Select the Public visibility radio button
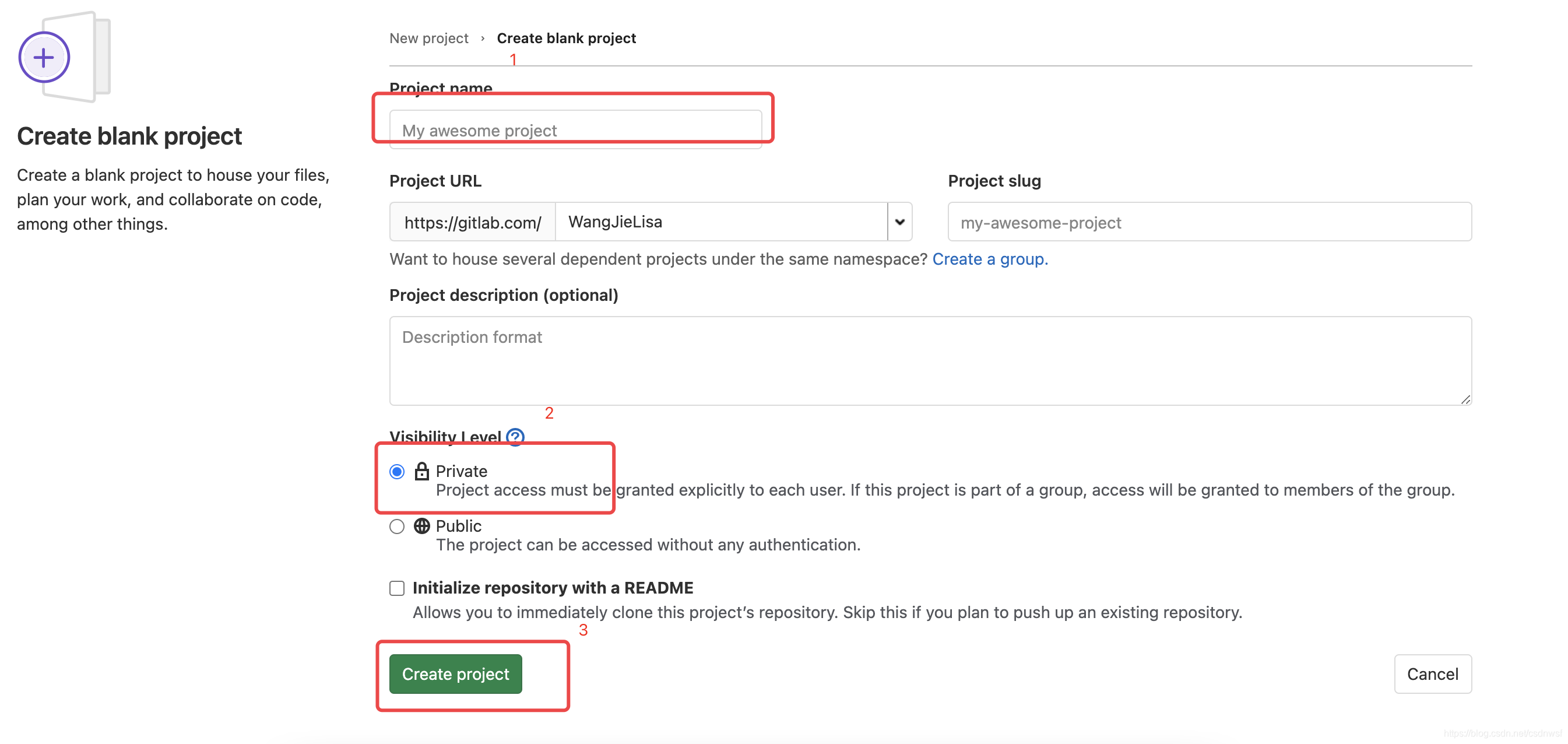The width and height of the screenshot is (1568, 744). 397,527
